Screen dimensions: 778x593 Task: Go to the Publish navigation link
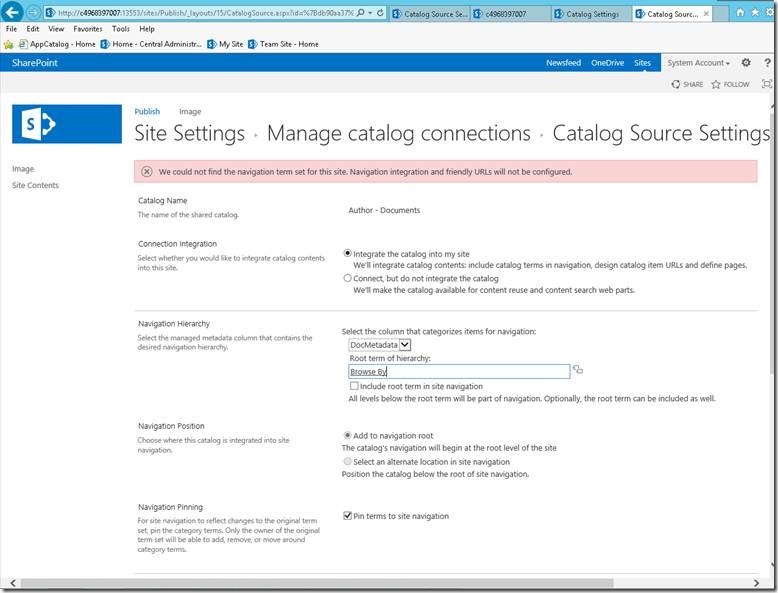coord(147,112)
